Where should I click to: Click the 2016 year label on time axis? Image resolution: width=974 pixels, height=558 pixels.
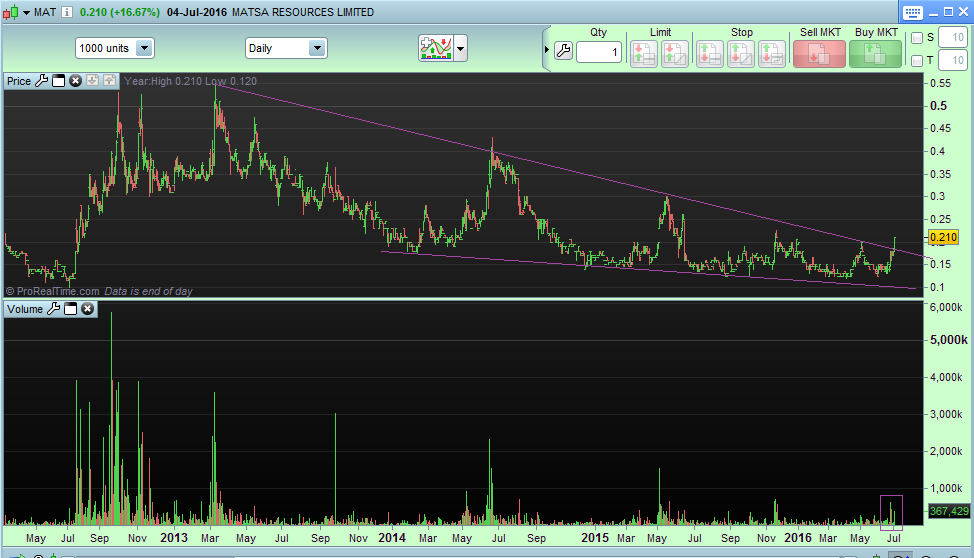click(798, 537)
